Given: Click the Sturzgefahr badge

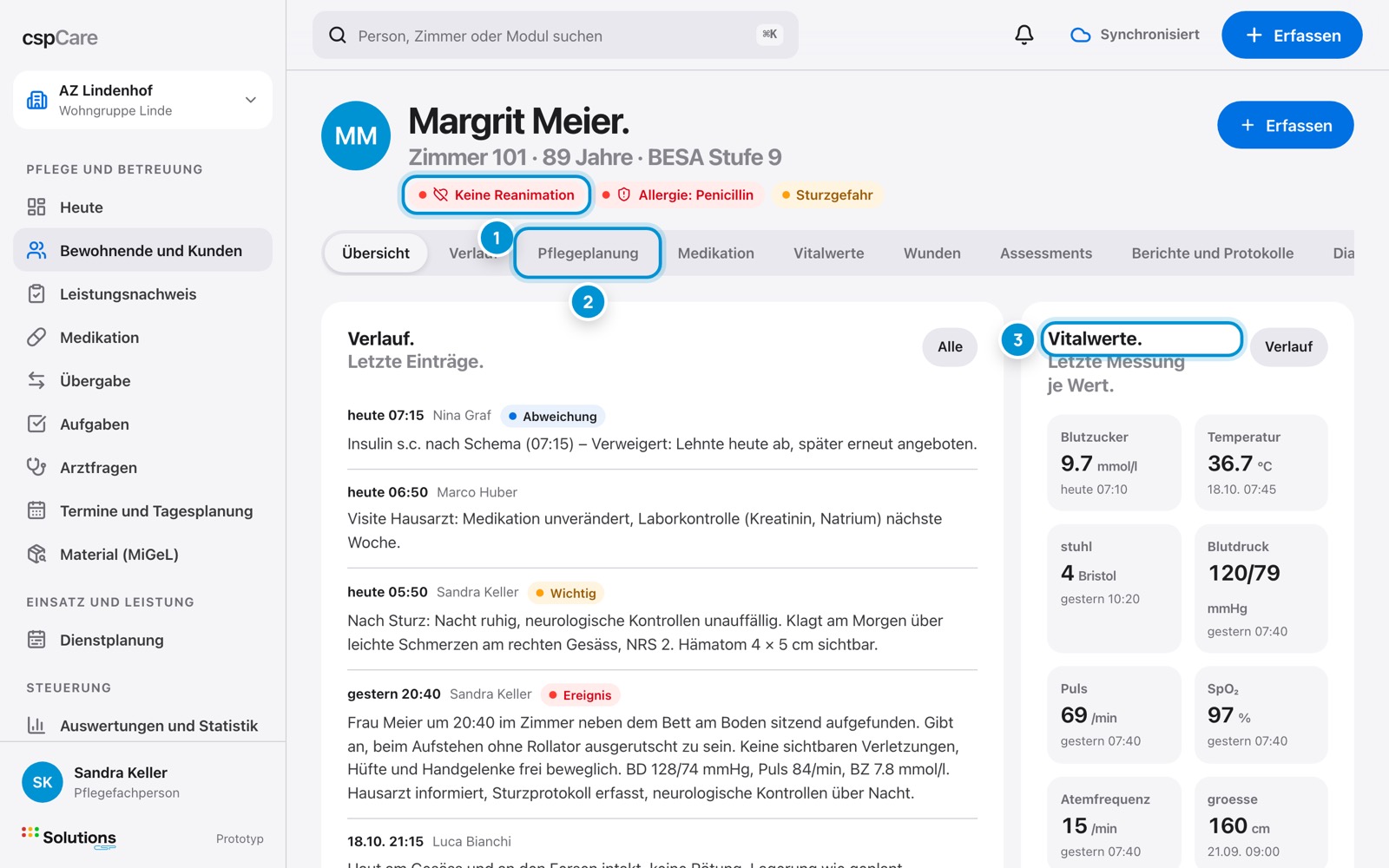Looking at the screenshot, I should 828,194.
